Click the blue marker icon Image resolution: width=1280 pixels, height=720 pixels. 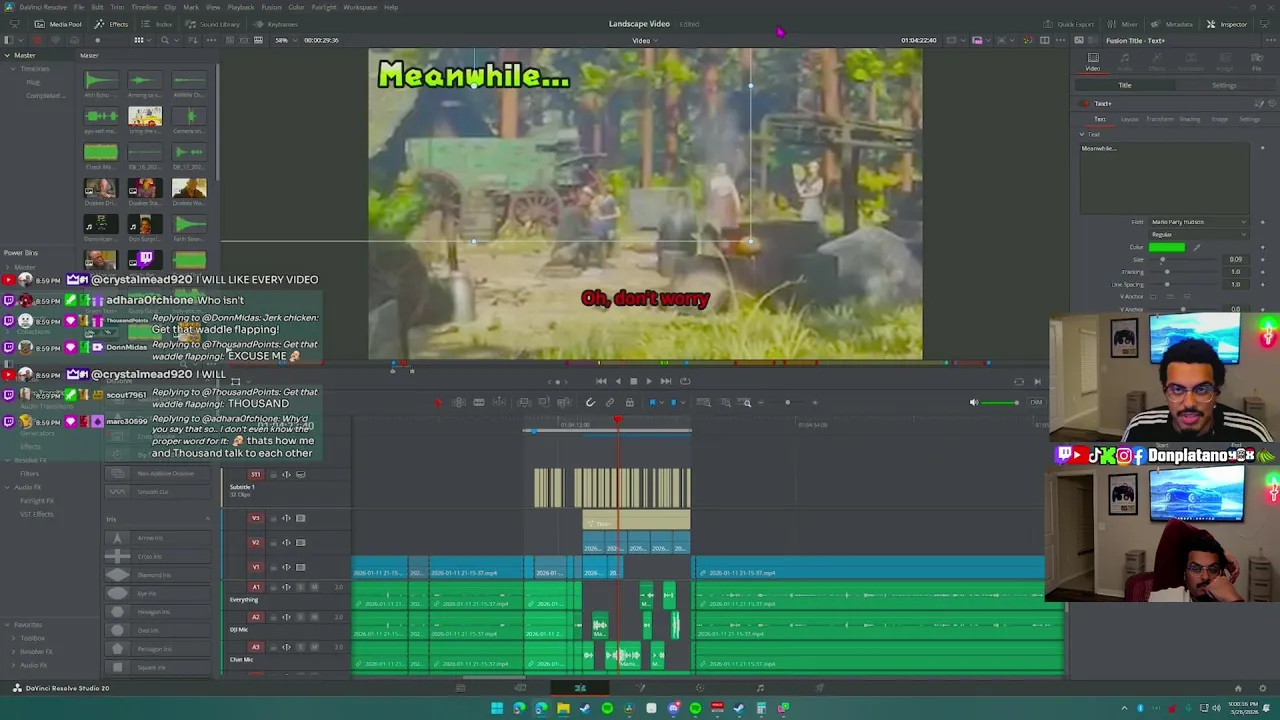click(673, 403)
